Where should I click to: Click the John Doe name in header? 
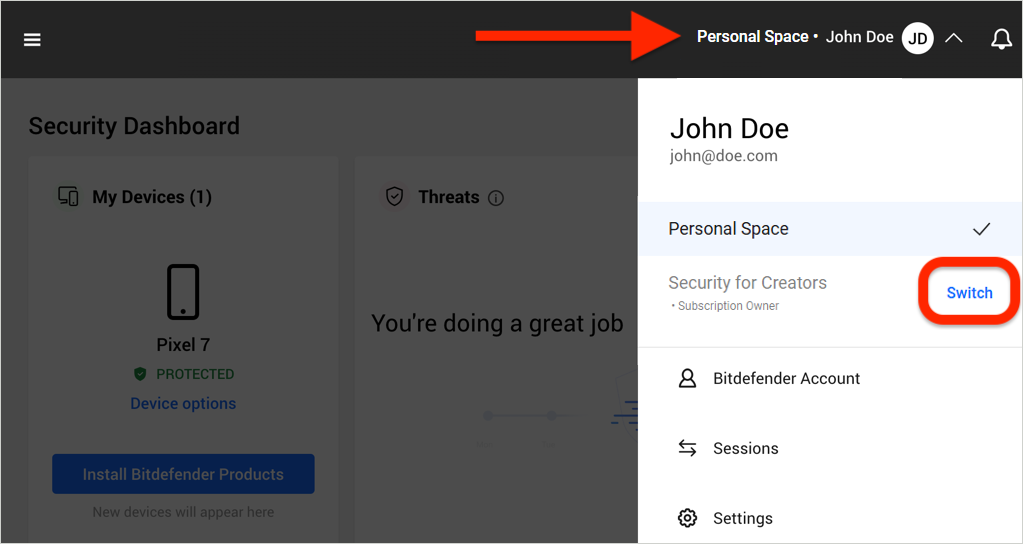click(x=859, y=37)
